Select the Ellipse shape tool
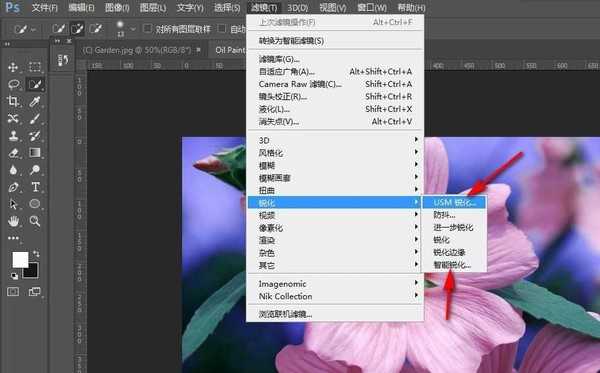The height and width of the screenshot is (373, 600). (x=35, y=204)
